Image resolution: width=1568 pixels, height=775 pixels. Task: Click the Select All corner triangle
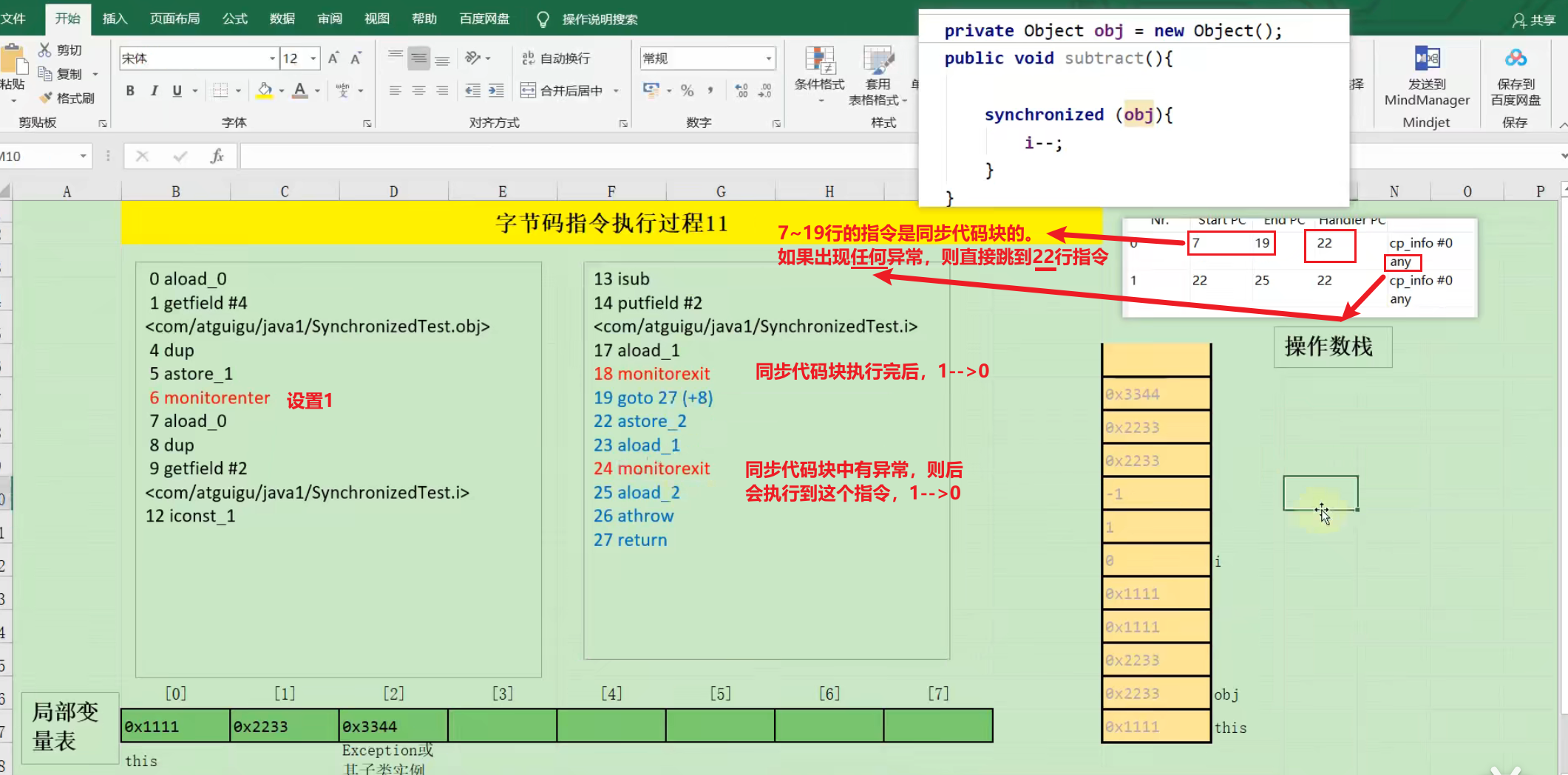click(6, 191)
